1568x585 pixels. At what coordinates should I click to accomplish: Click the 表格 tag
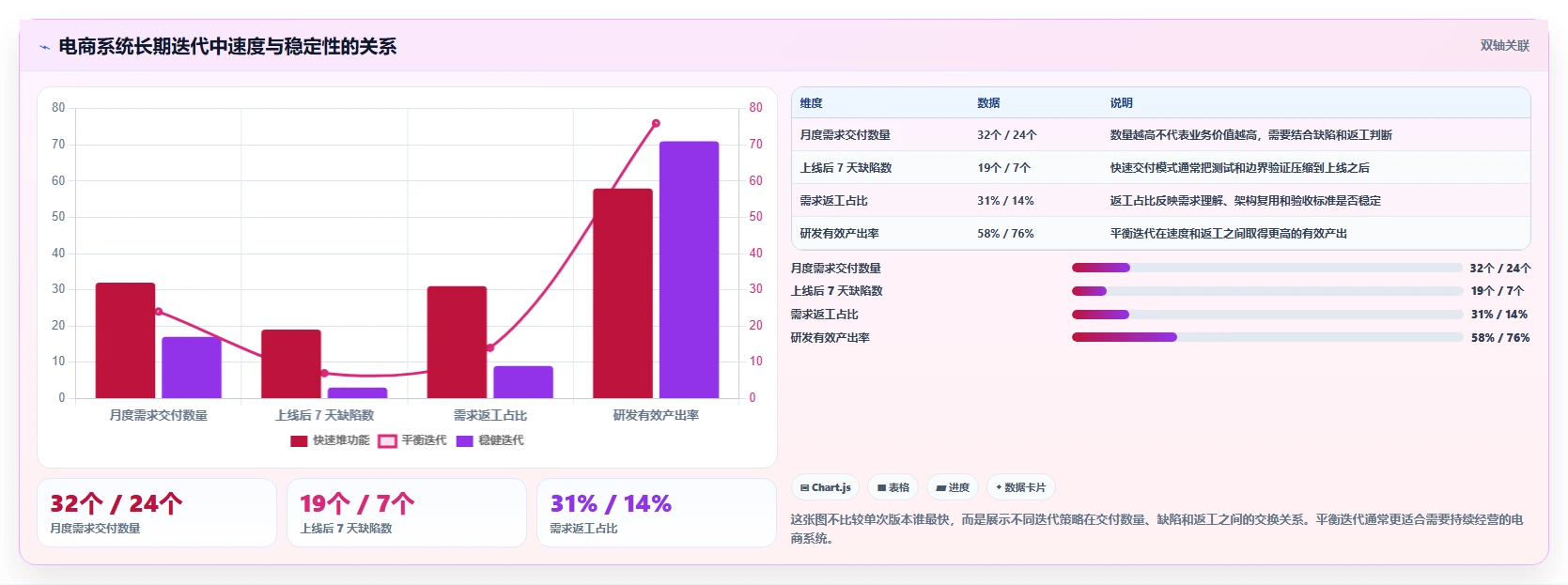tap(893, 487)
